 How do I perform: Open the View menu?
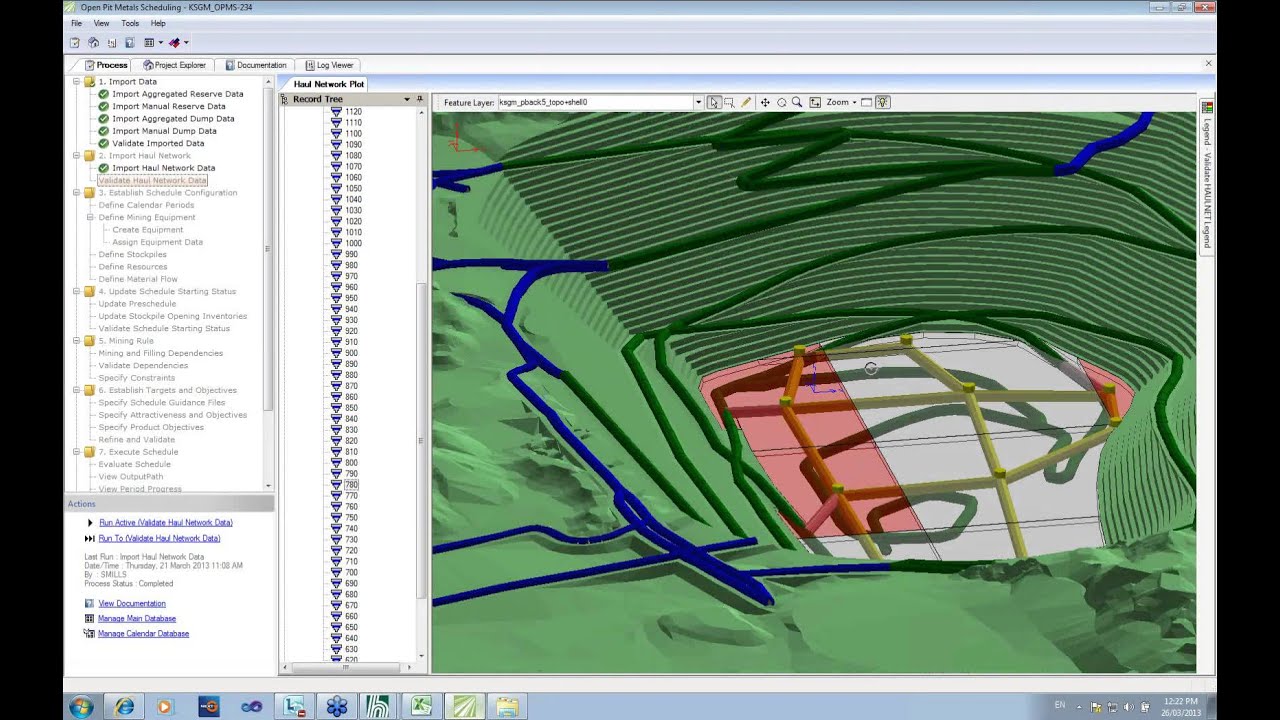pyautogui.click(x=101, y=23)
